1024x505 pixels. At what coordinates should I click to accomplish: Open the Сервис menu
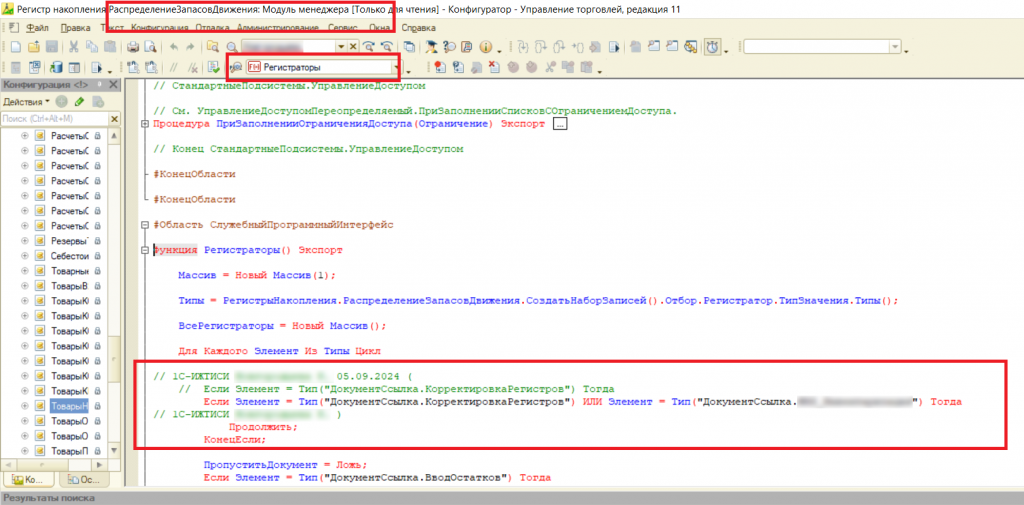pyautogui.click(x=344, y=28)
